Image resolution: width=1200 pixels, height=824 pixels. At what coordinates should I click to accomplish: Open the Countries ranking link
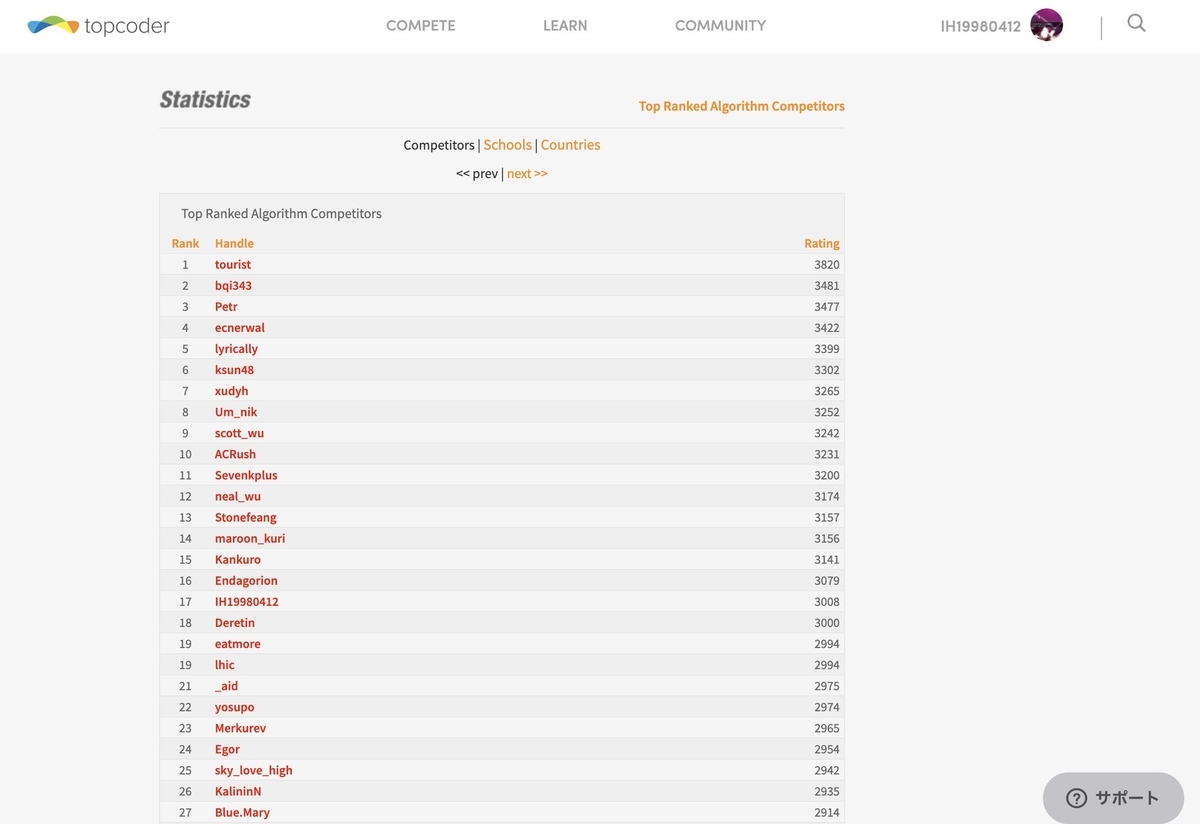click(570, 145)
